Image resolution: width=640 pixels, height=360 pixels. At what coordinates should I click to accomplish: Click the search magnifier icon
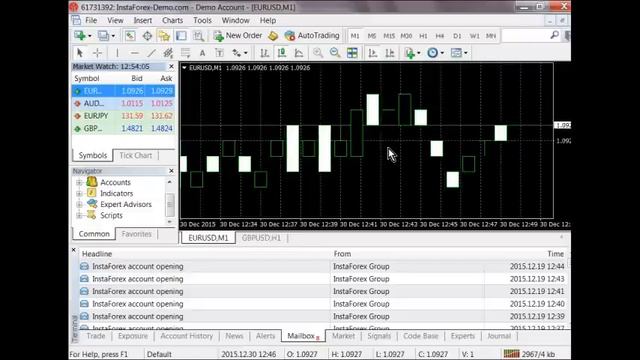(x=554, y=36)
